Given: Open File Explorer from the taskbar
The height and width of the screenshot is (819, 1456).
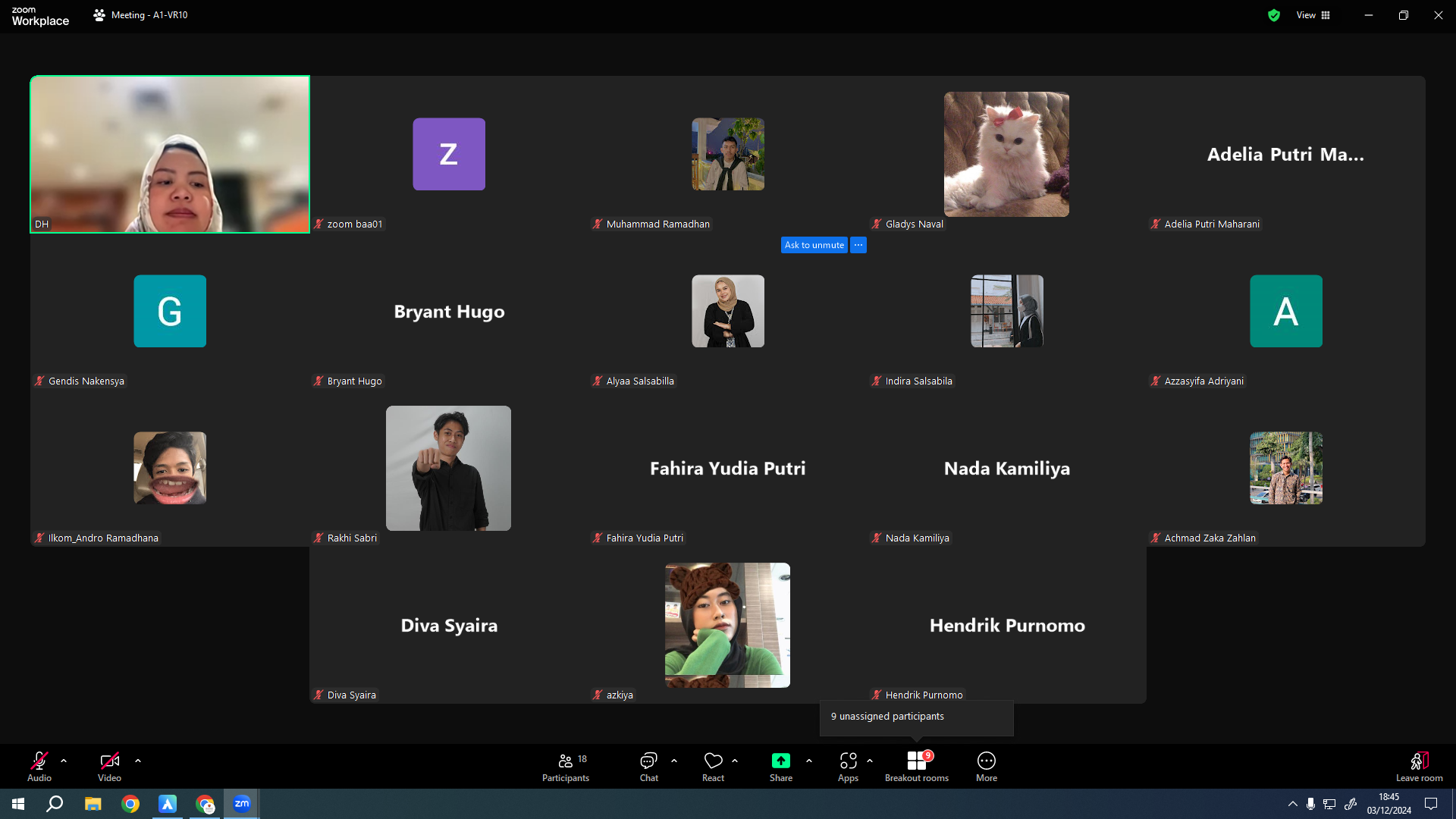Looking at the screenshot, I should [x=93, y=804].
